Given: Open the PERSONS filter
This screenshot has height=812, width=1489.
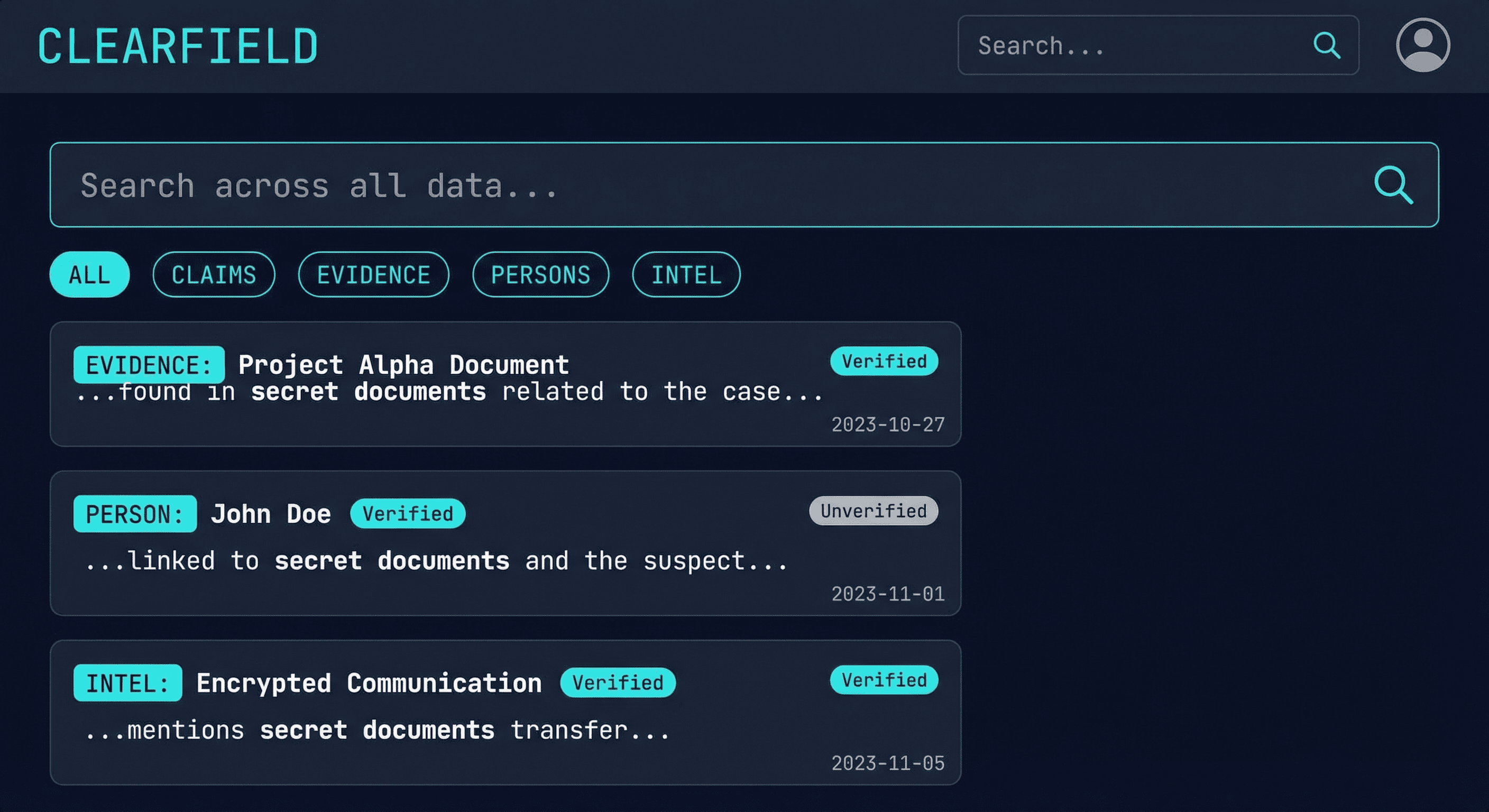Looking at the screenshot, I should [x=540, y=275].
